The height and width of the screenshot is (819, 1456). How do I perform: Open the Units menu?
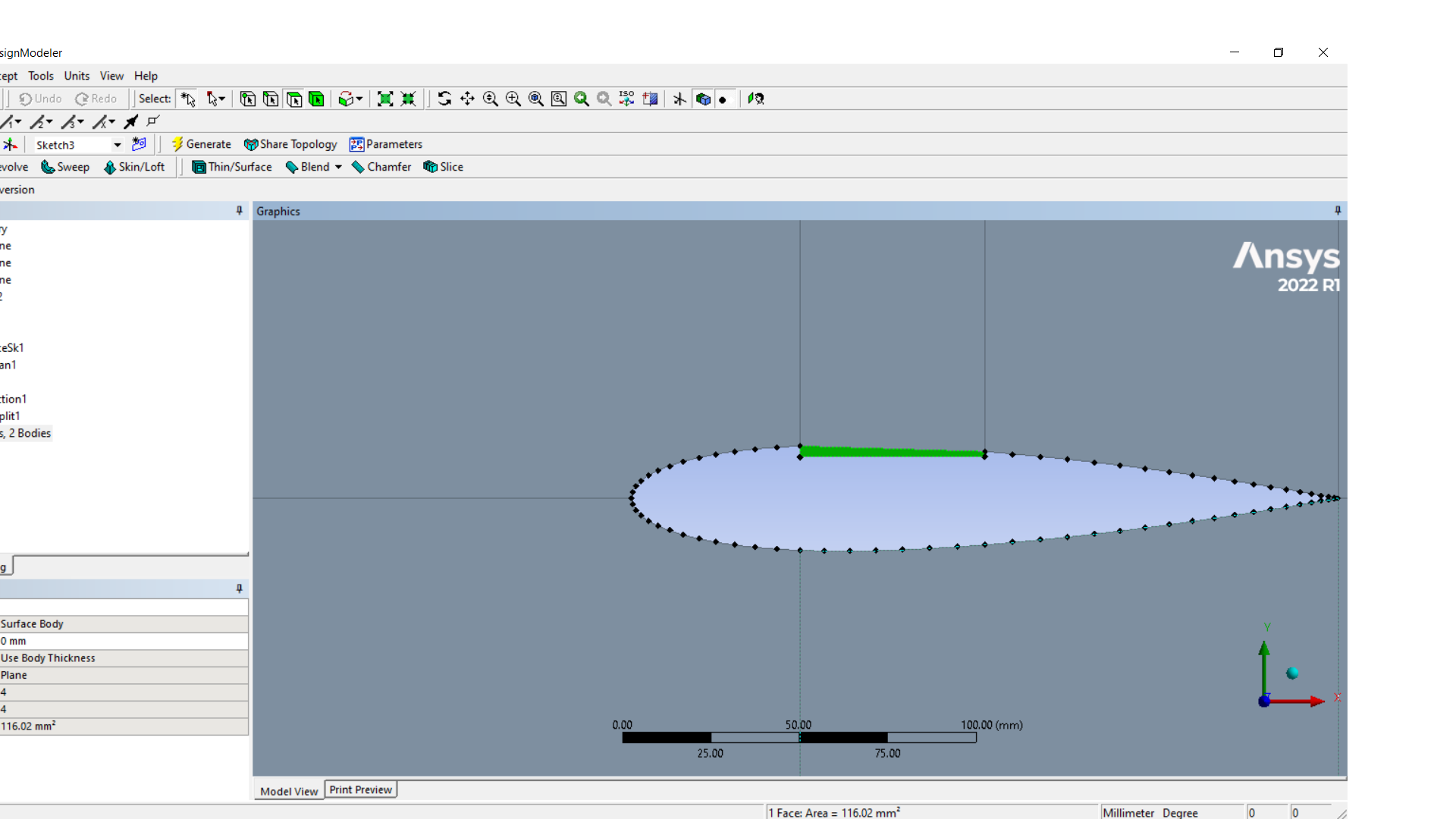(77, 76)
